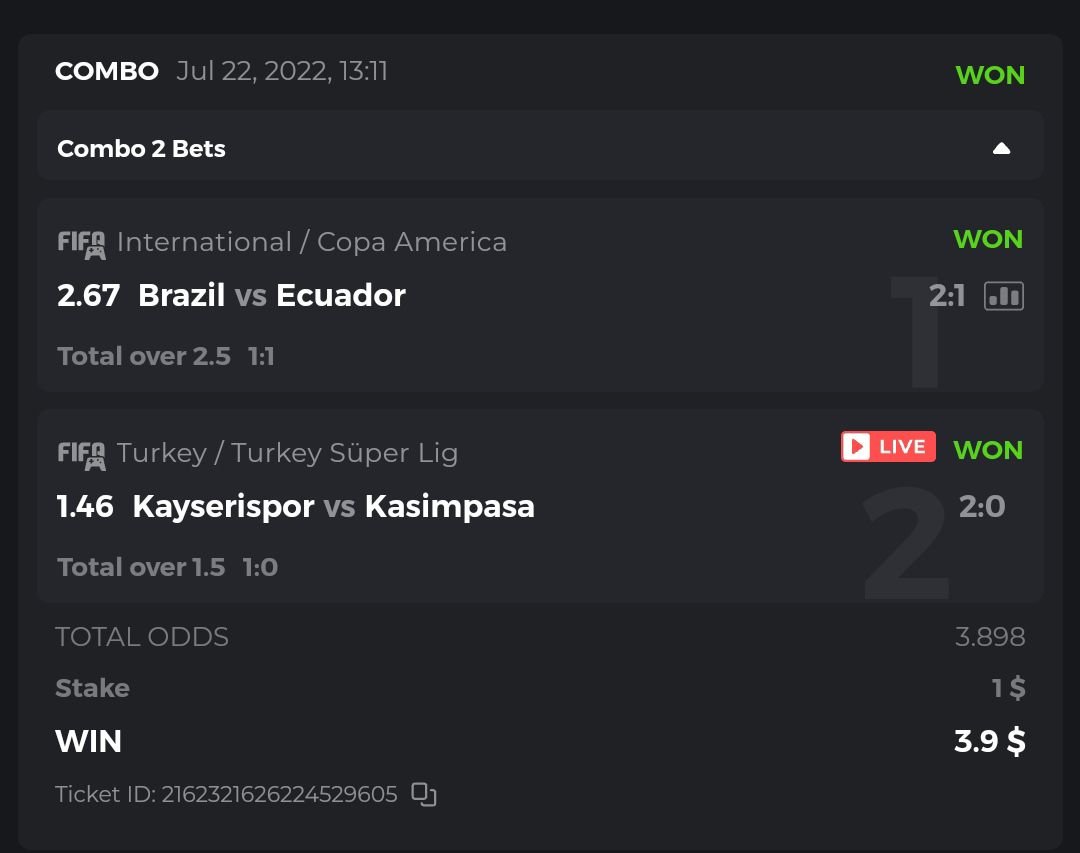Copy the Ticket ID with copy icon
Screen dimensions: 1080x853
[424, 795]
